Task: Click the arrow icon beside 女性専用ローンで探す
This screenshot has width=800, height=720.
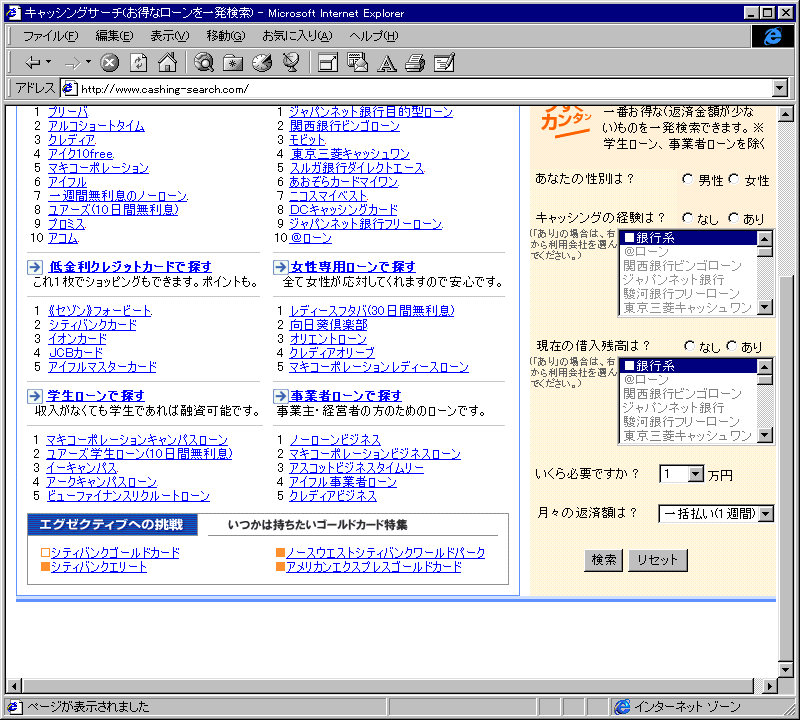Action: (x=281, y=267)
